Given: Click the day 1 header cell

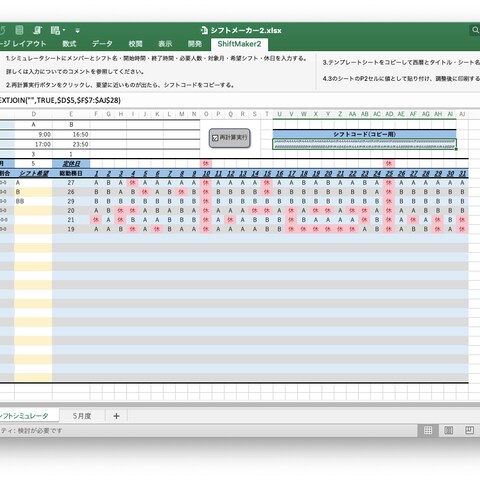Looking at the screenshot, I should click(96, 173).
